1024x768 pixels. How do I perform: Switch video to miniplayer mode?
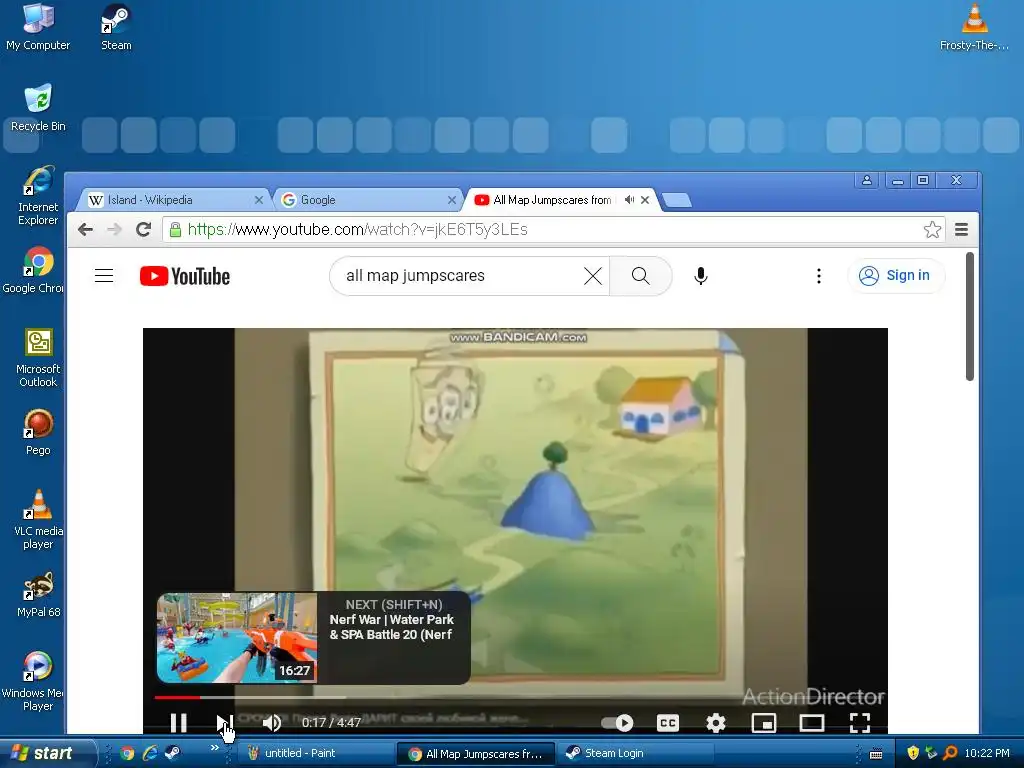tap(763, 722)
